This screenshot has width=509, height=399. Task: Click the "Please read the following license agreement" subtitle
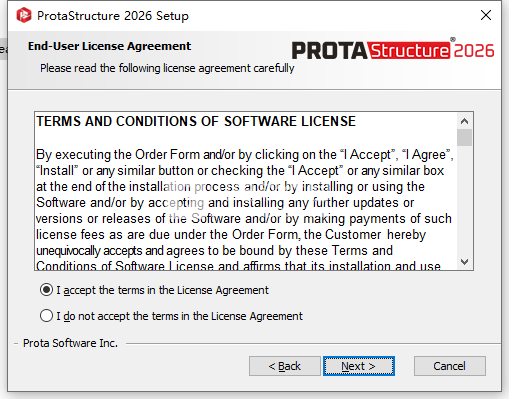(x=167, y=68)
